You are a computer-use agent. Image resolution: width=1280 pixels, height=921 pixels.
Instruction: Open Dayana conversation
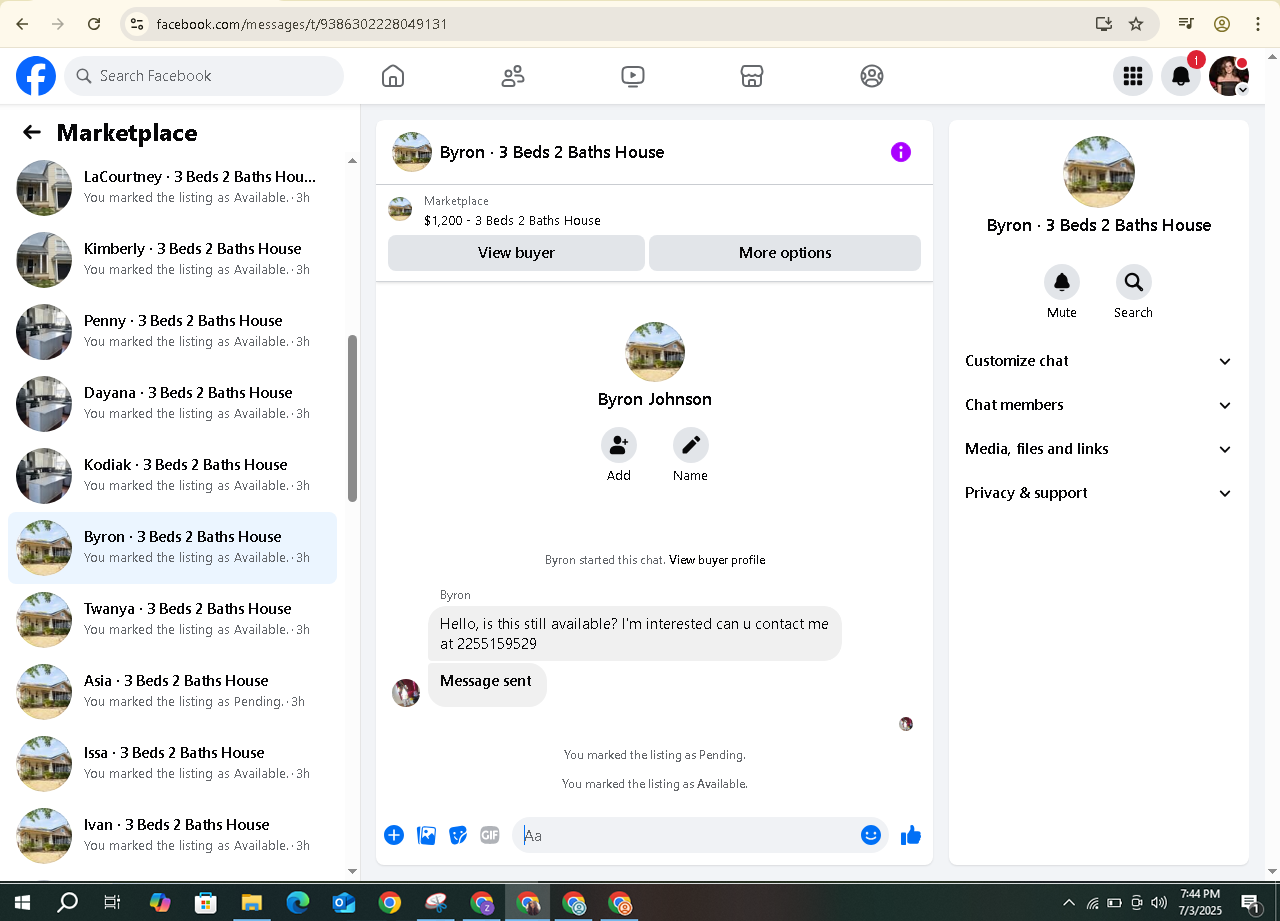pyautogui.click(x=172, y=403)
